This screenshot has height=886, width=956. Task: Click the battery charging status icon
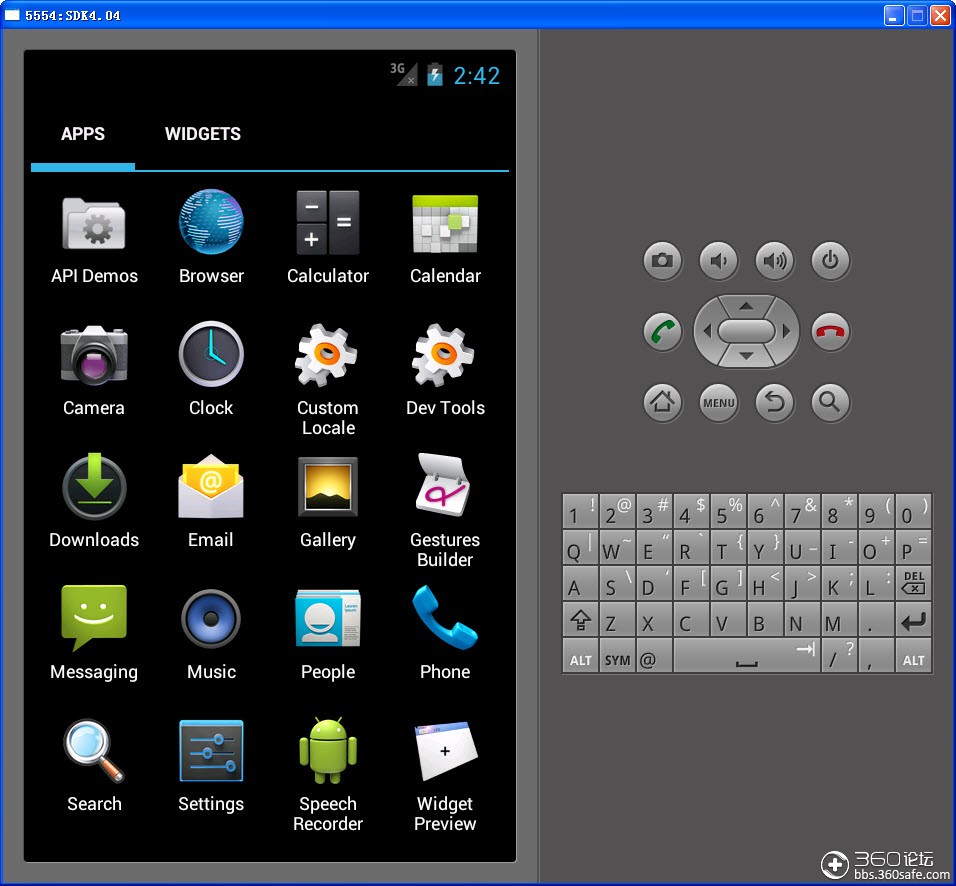tap(434, 74)
